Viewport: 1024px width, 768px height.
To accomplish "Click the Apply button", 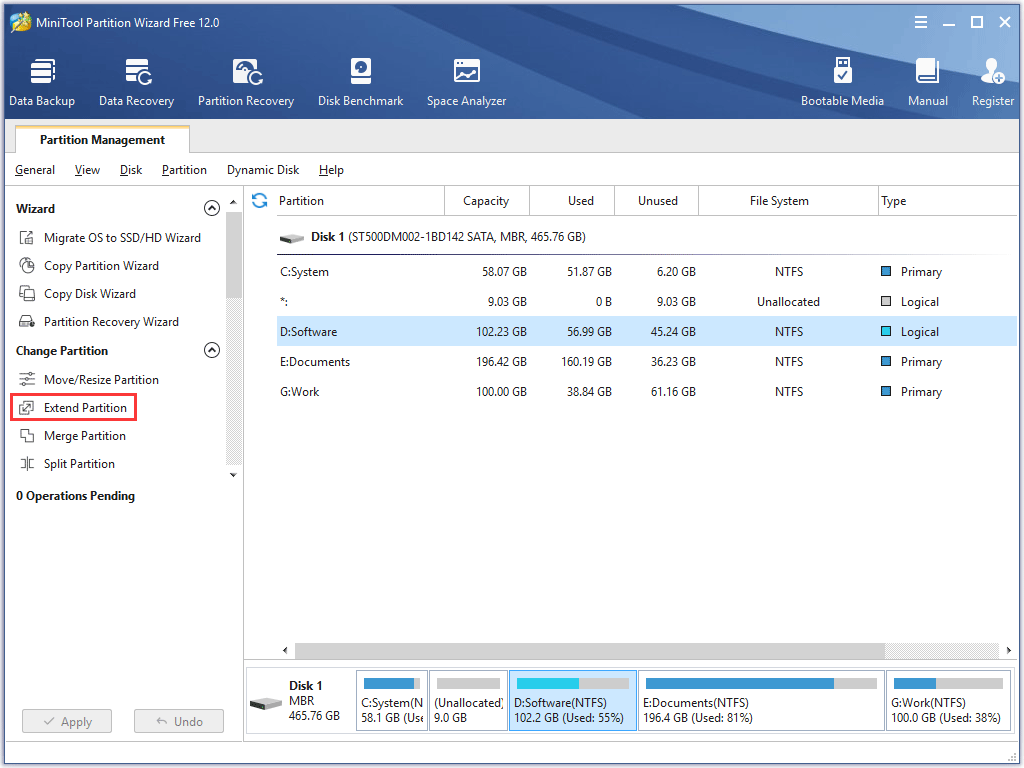I will coord(66,721).
